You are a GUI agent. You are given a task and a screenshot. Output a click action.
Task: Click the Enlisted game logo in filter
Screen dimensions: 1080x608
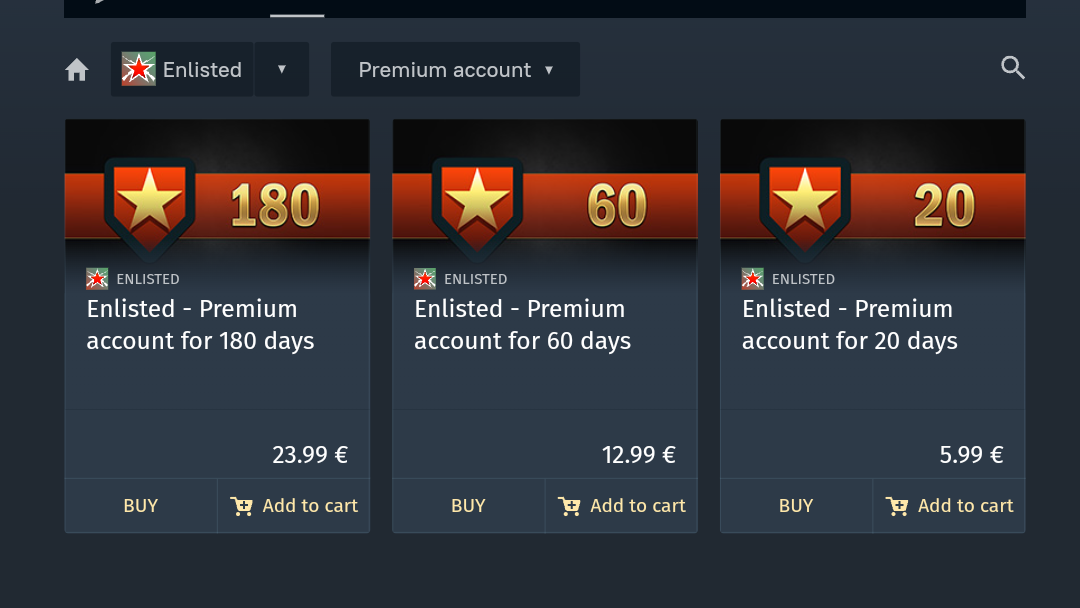pos(139,69)
